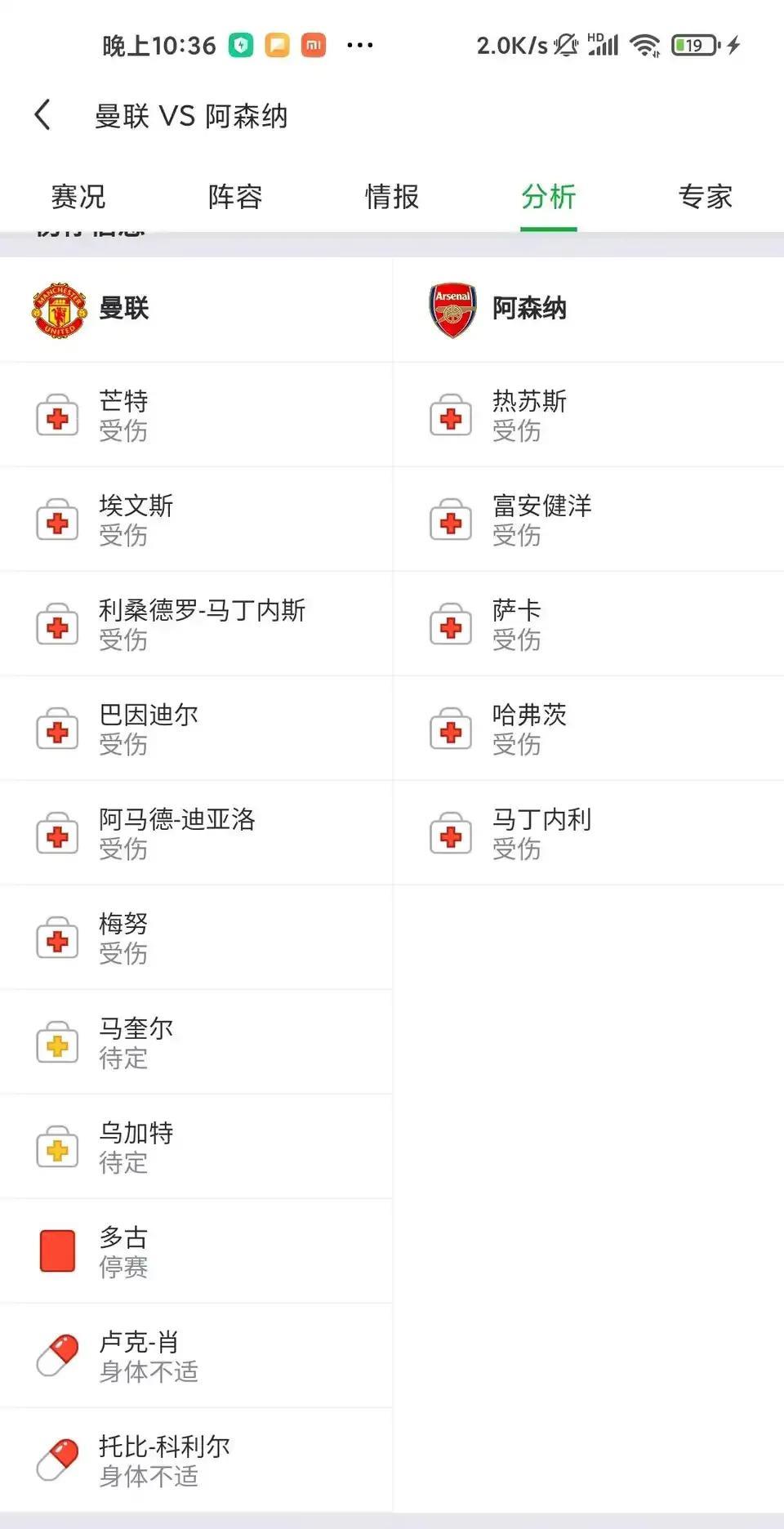Select the 情报 tab
The width and height of the screenshot is (784, 1529).
pos(392,197)
